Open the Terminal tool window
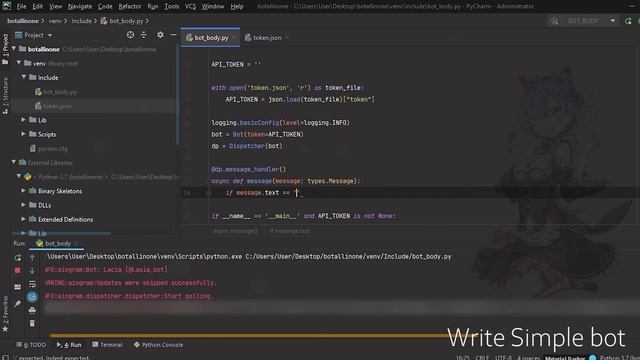 (107, 345)
